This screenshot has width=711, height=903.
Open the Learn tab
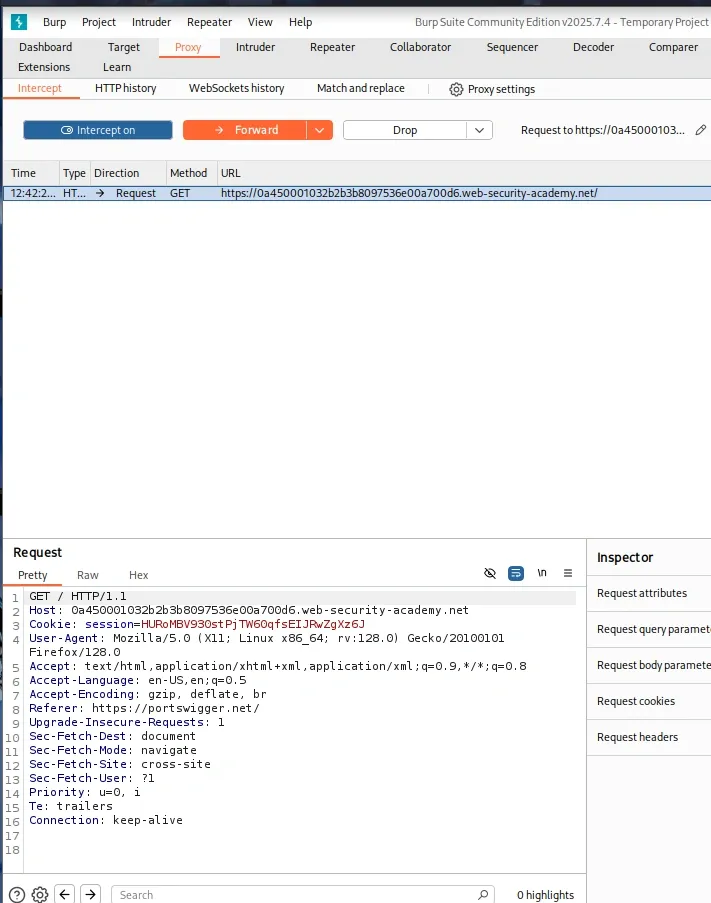click(117, 67)
